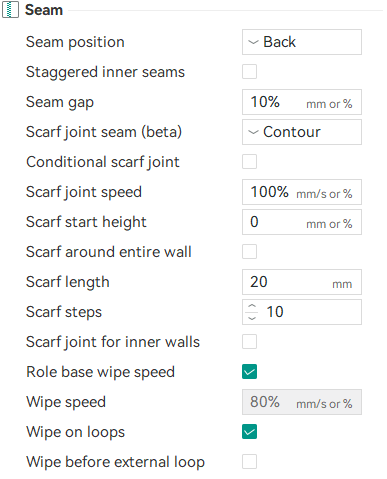The height and width of the screenshot is (479, 387).
Task: Tick Scarf joint for inner walls
Action: pyautogui.click(x=249, y=342)
